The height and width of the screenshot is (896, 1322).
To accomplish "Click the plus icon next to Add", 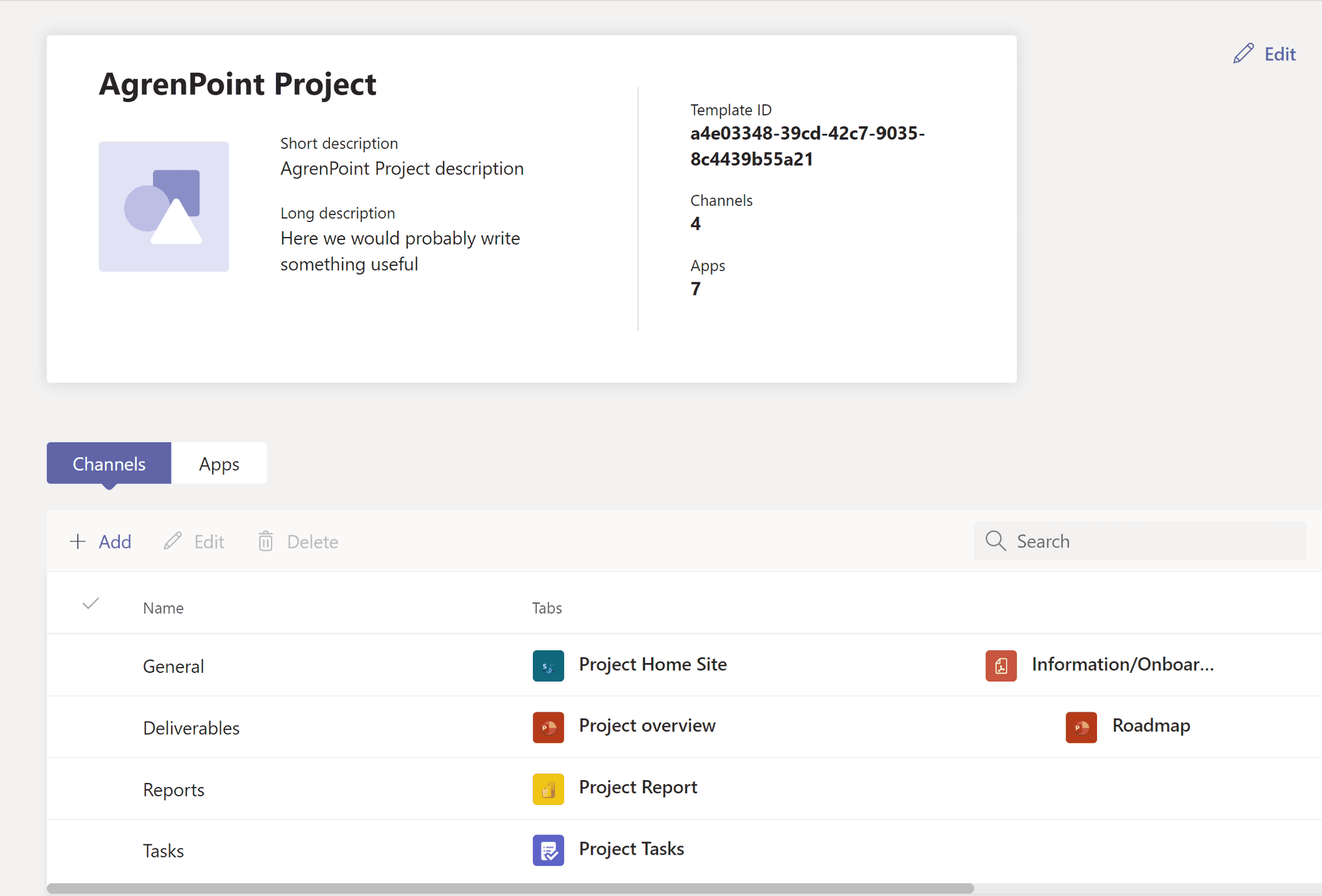I will (x=77, y=541).
